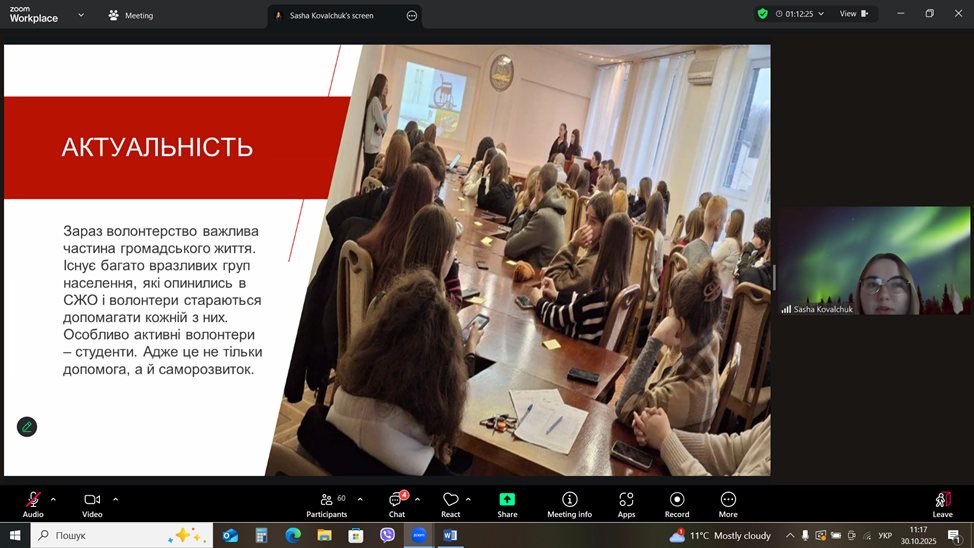Open the Zoom Workplace dropdown chevron
Image resolution: width=974 pixels, height=548 pixels.
point(81,15)
